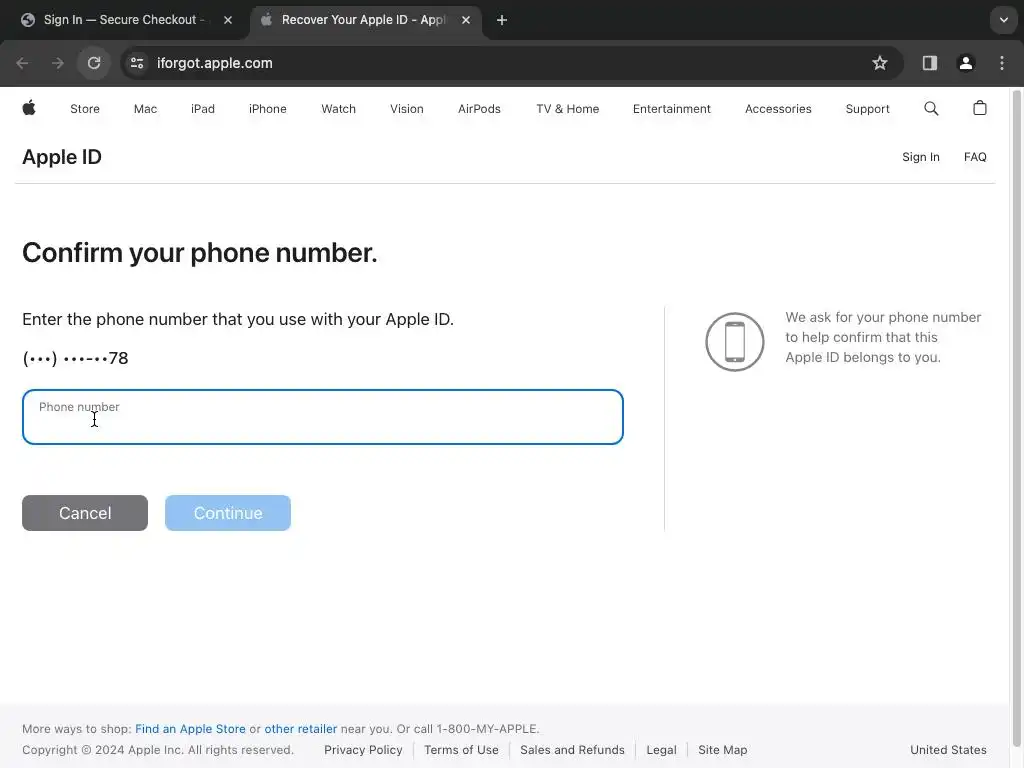Viewport: 1024px width, 768px height.
Task: Open Legal footer link
Action: [662, 750]
